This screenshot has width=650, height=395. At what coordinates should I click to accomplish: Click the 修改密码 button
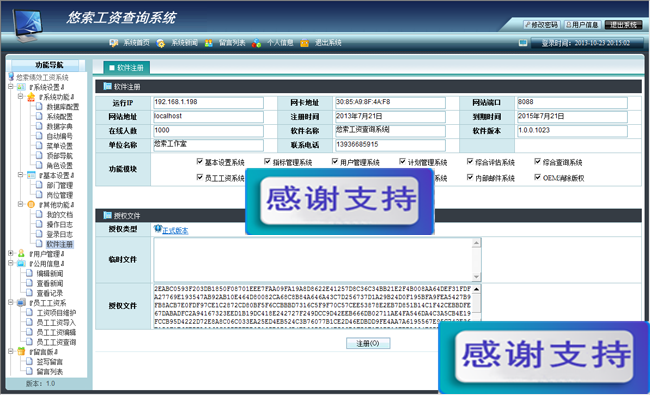[x=541, y=25]
